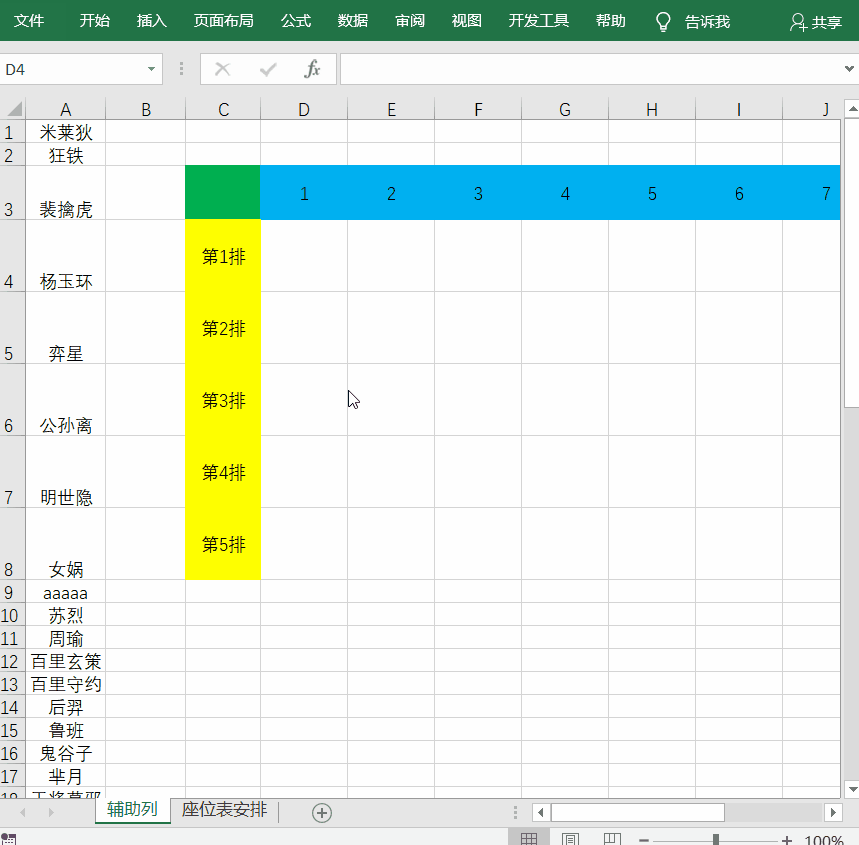Open the 开发工具 ribbon tab
The width and height of the screenshot is (859, 845).
pos(539,21)
